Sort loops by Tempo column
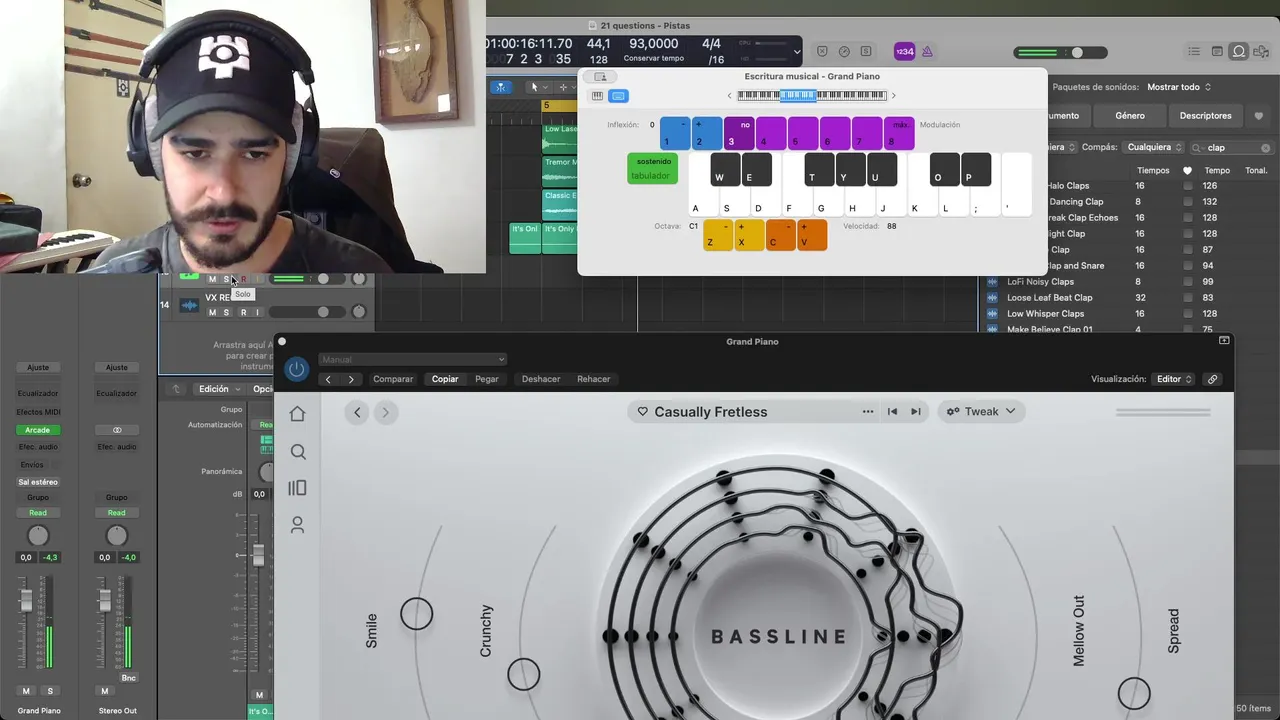The height and width of the screenshot is (720, 1280). coord(1217,171)
